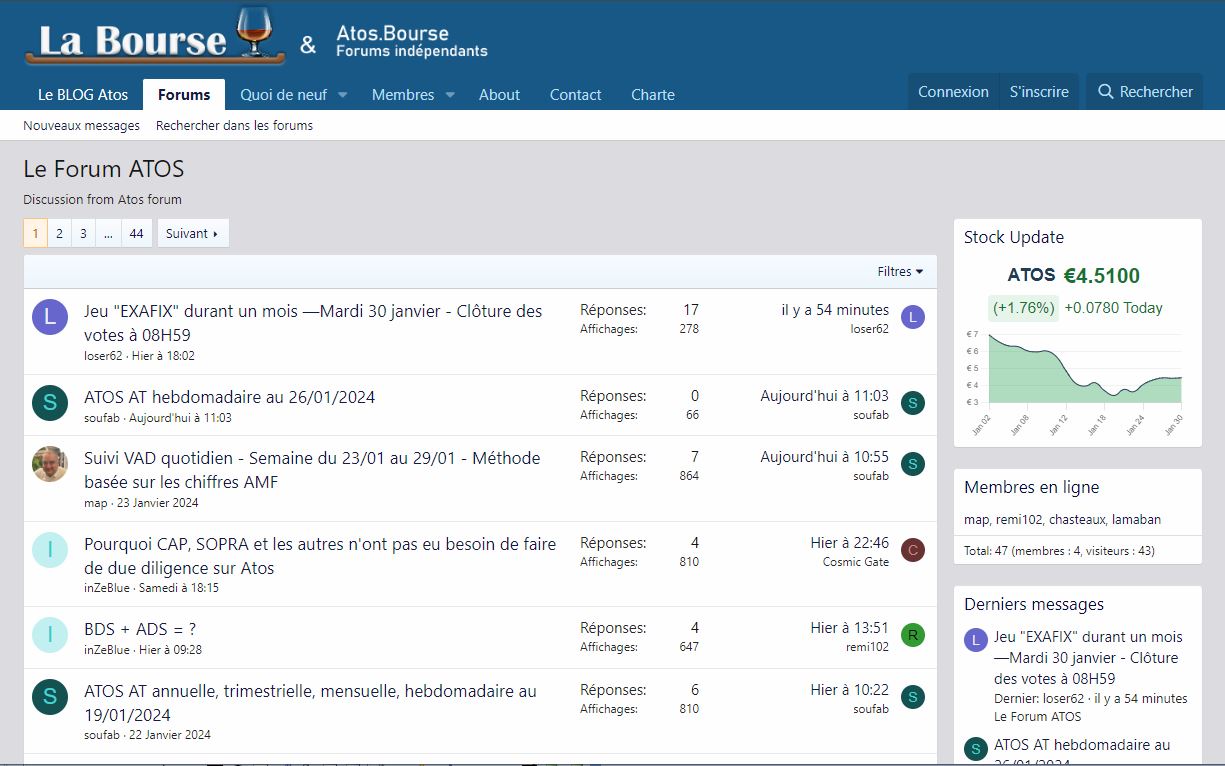Click inZeBlue's avatar on 'BDS + ADS = ?' thread

click(x=50, y=634)
